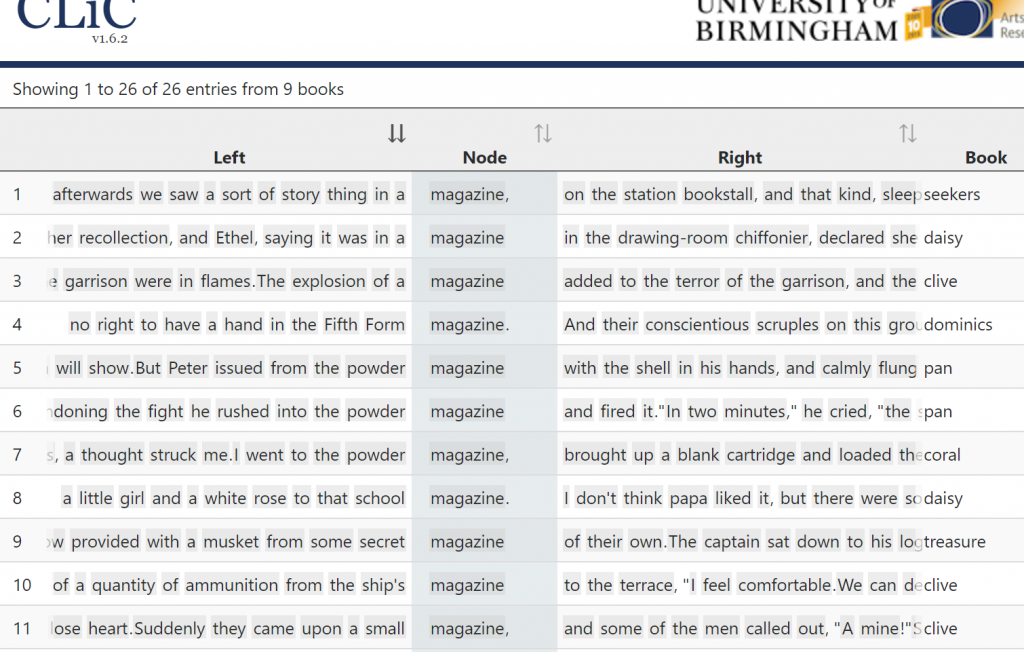
Task: Sort by Left column using double-arrow icon
Action: click(x=397, y=134)
